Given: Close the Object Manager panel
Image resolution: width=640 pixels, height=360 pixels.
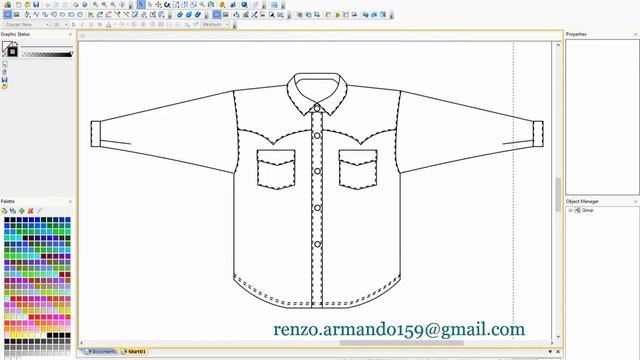Looking at the screenshot, I should click(636, 202).
